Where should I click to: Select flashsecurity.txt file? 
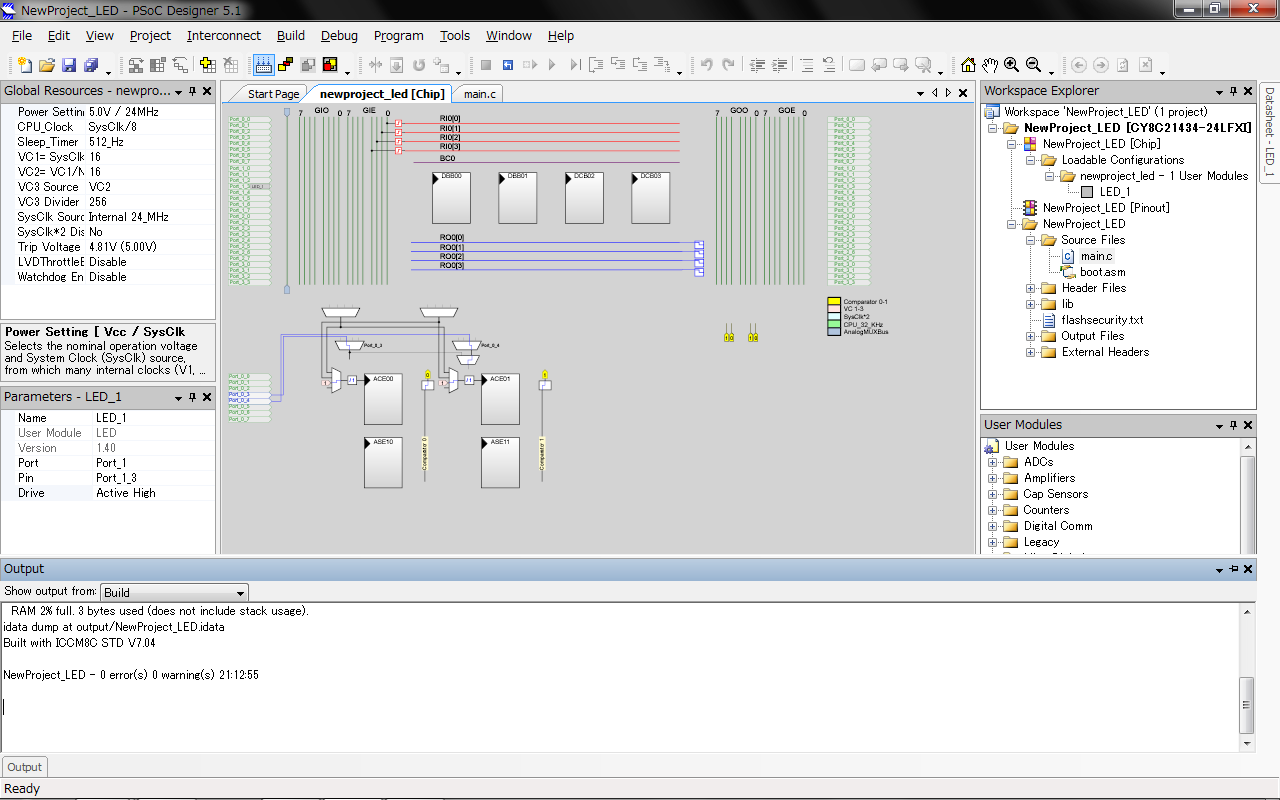point(1102,320)
